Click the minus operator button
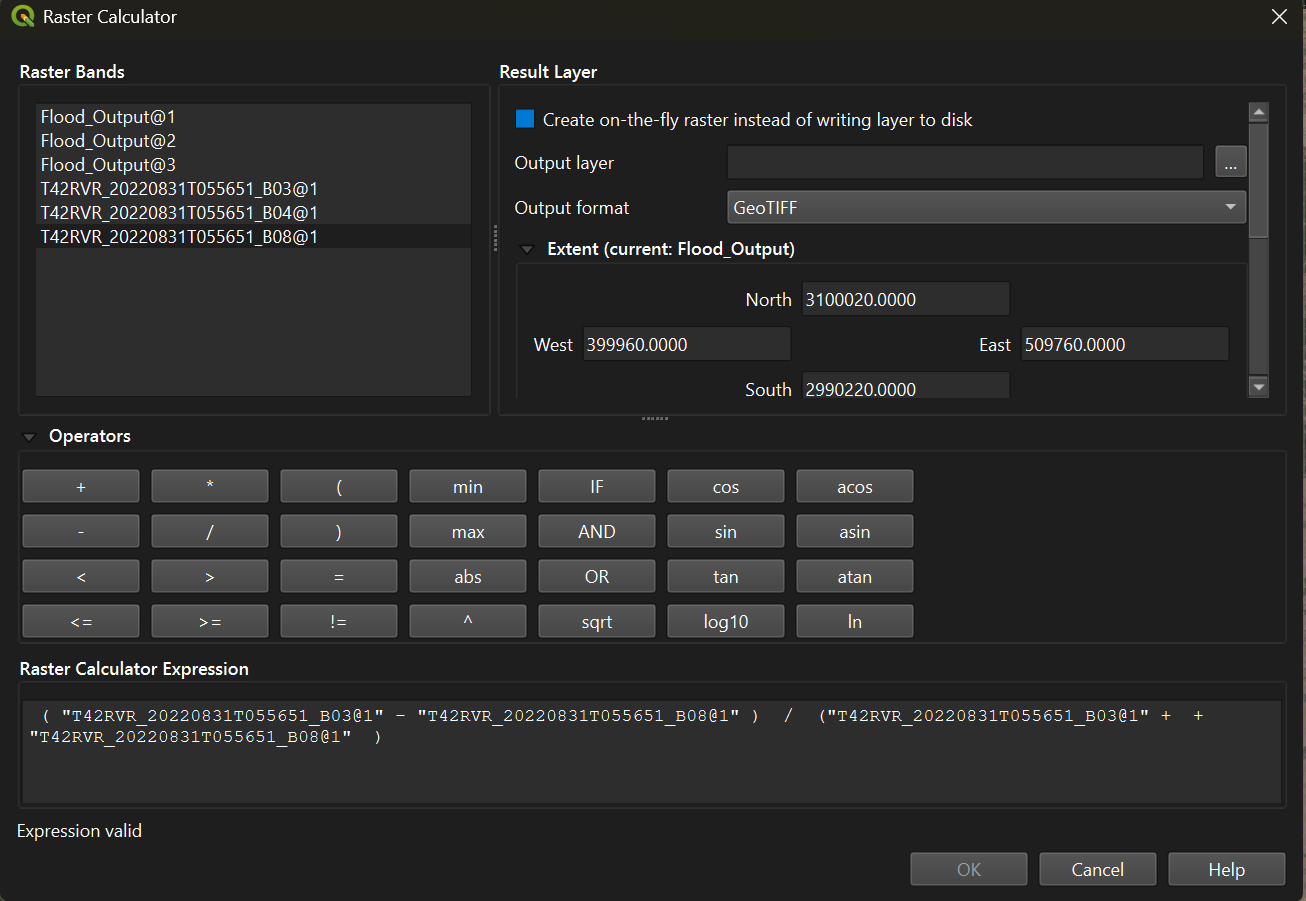Image resolution: width=1306 pixels, height=901 pixels. pos(81,532)
